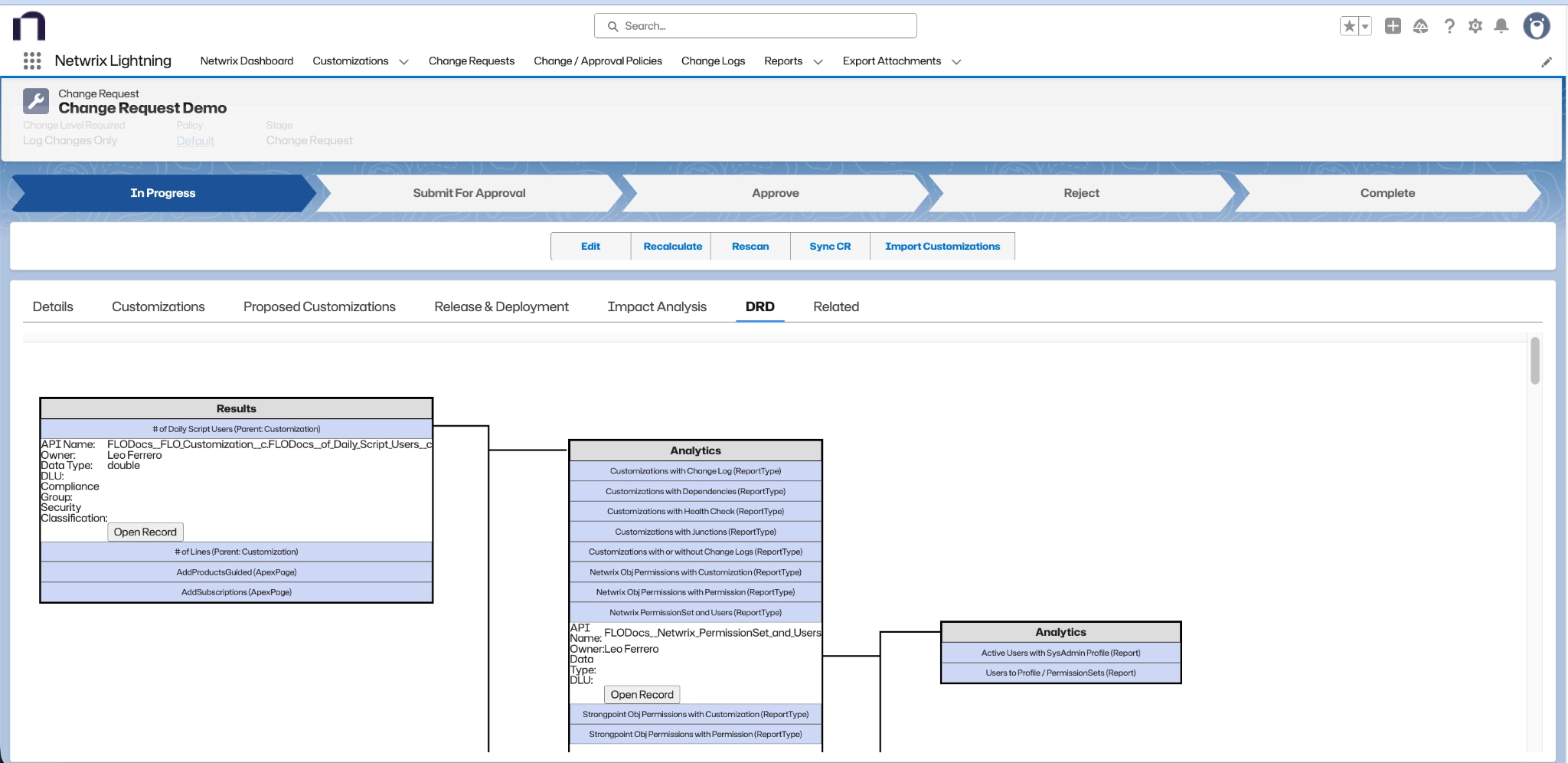Switch to the Related tab

pos(835,306)
